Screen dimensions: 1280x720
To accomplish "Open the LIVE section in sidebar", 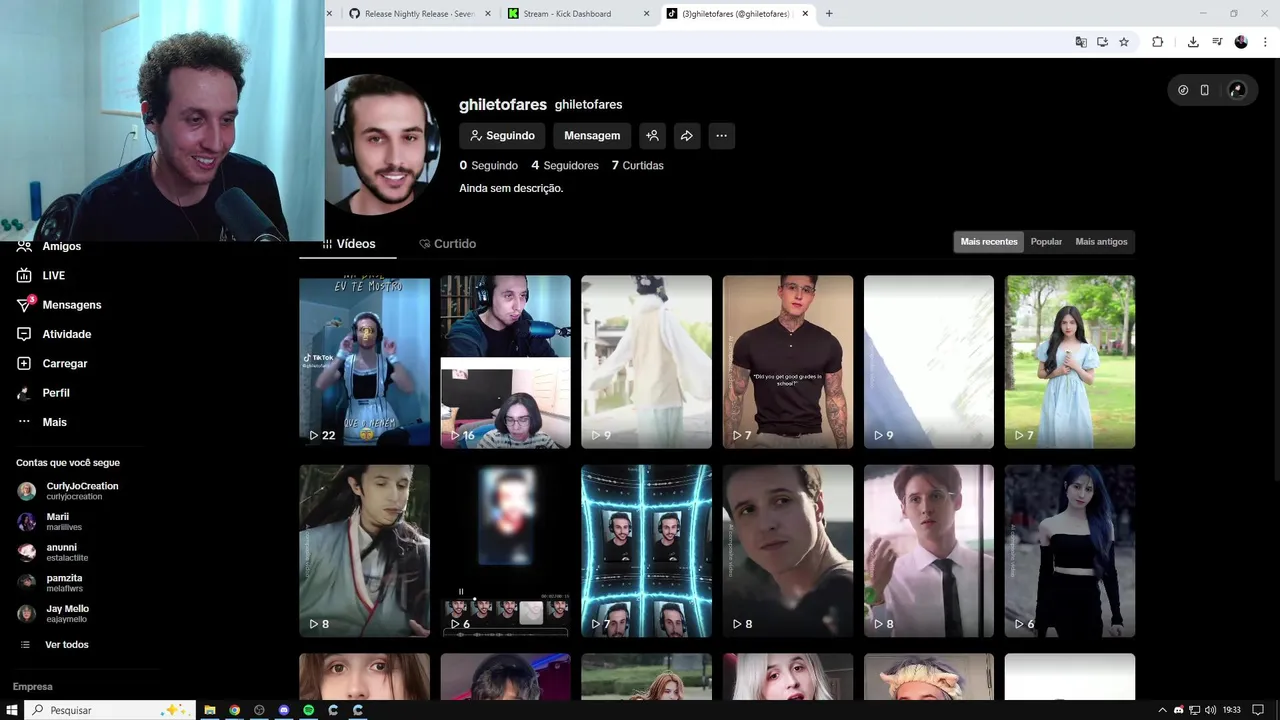I will [53, 275].
